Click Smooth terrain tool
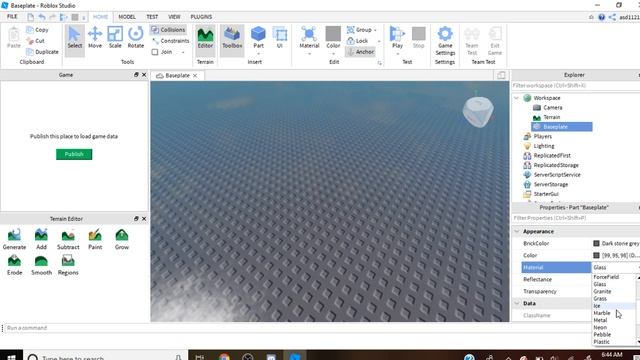Image resolution: width=640 pixels, height=360 pixels. 41,265
